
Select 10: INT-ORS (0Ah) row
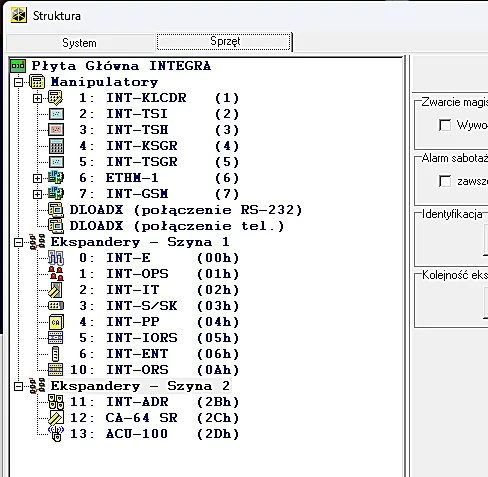point(154,370)
